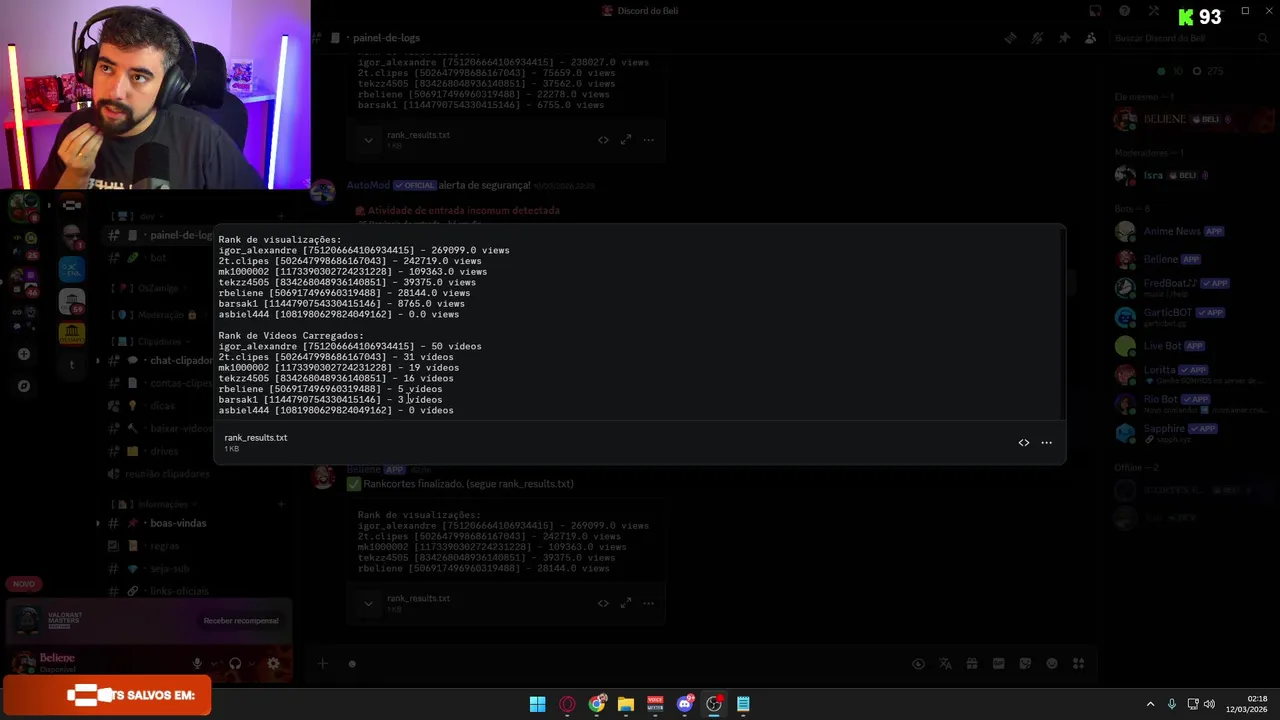Open Windows Start menu

tap(537, 704)
